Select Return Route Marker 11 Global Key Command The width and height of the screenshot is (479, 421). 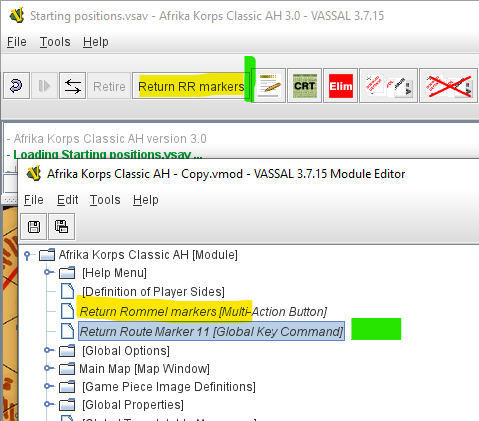[211, 331]
